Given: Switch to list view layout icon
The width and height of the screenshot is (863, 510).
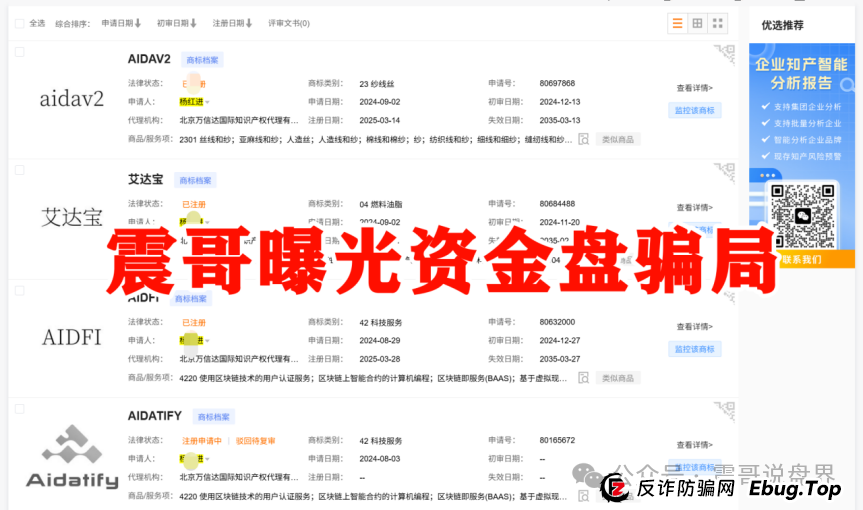Looking at the screenshot, I should point(677,23).
